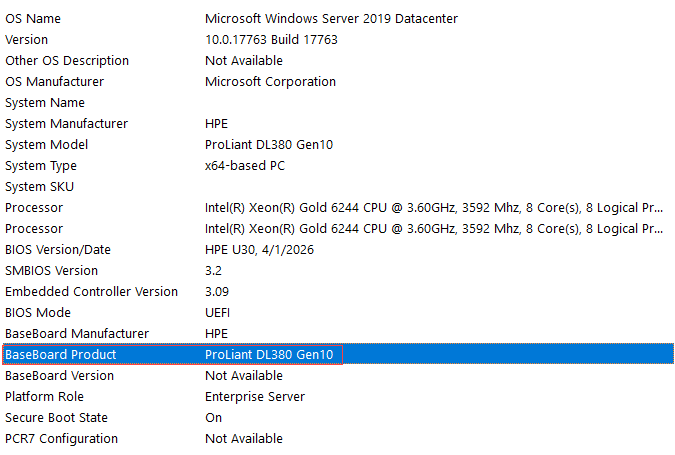Click HPE value for BaseBoard Manufacturer
Screen dimensions: 675x455
coord(216,334)
